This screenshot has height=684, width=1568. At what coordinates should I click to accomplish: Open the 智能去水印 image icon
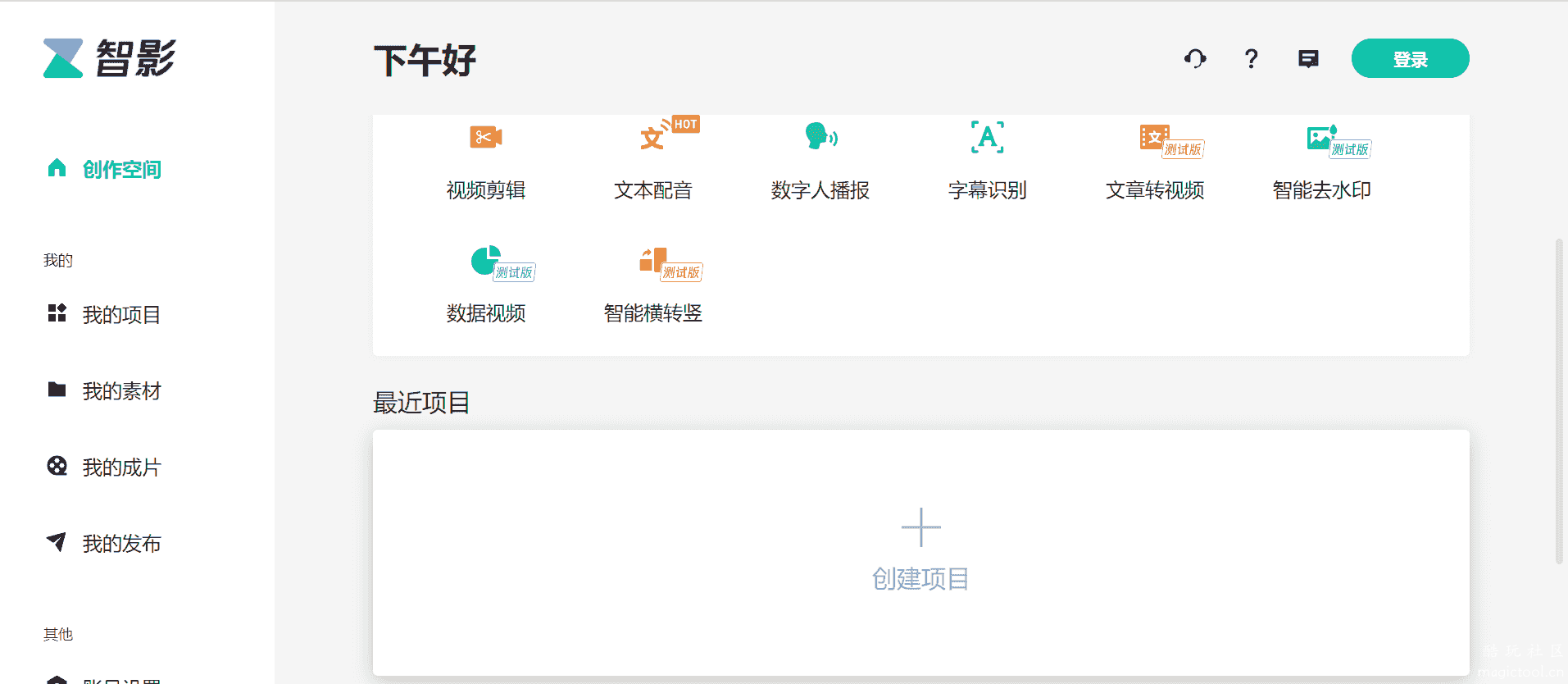(x=1338, y=141)
